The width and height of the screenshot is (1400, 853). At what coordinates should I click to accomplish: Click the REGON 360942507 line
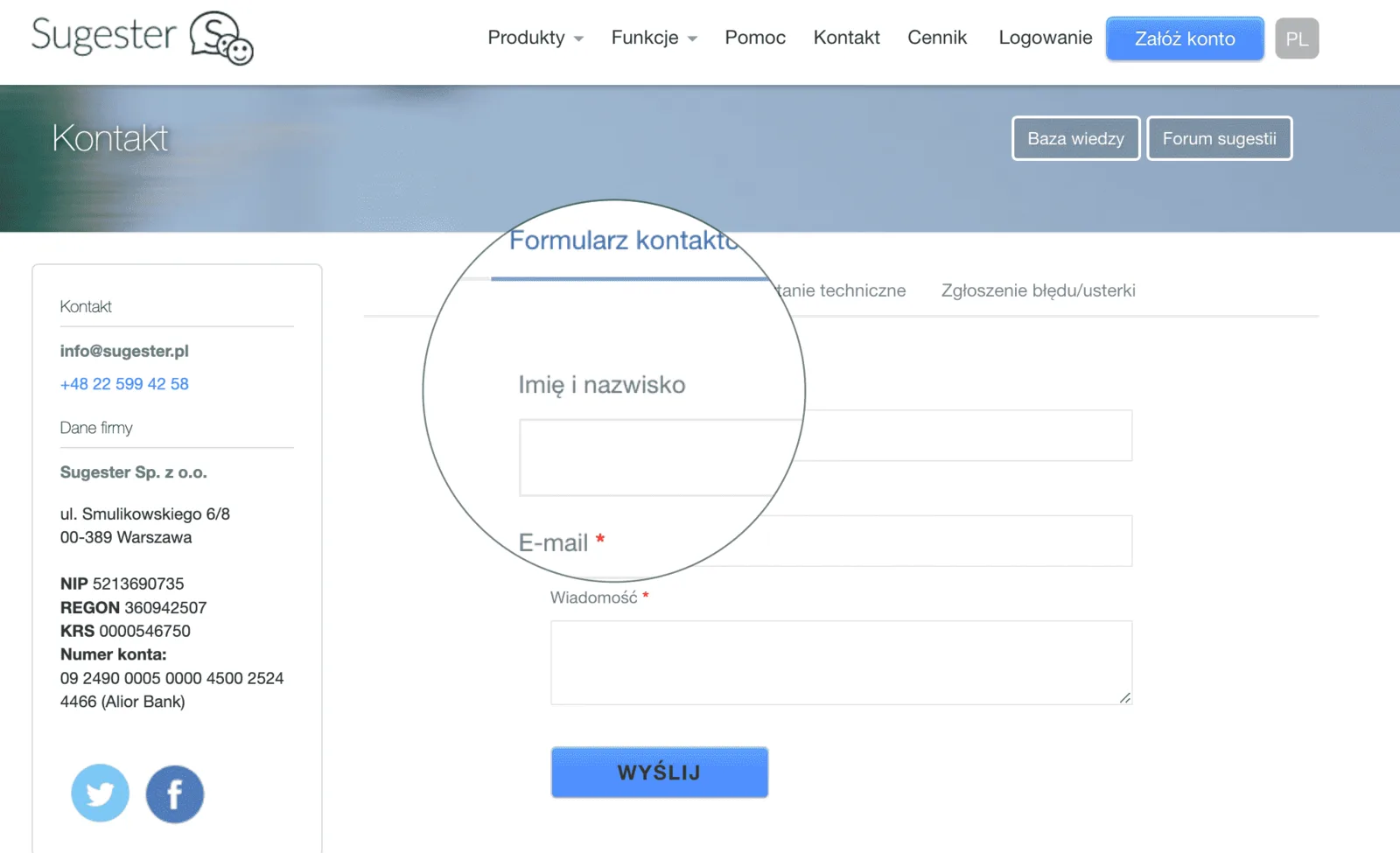pyautogui.click(x=133, y=607)
